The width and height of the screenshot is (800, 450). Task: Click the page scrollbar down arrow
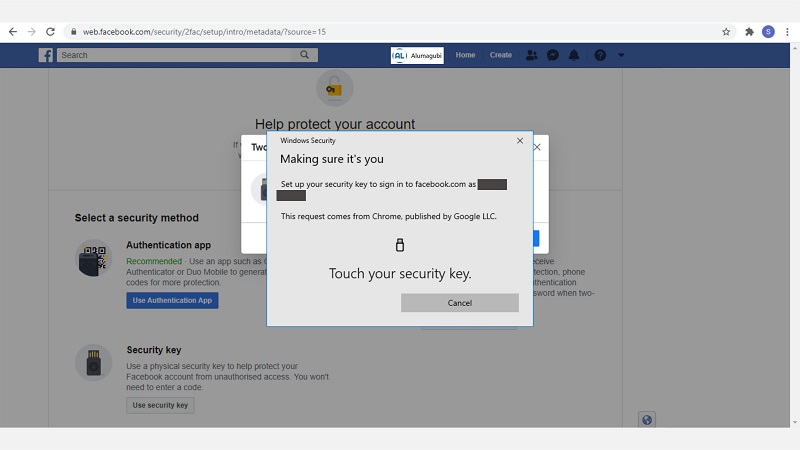coord(795,422)
